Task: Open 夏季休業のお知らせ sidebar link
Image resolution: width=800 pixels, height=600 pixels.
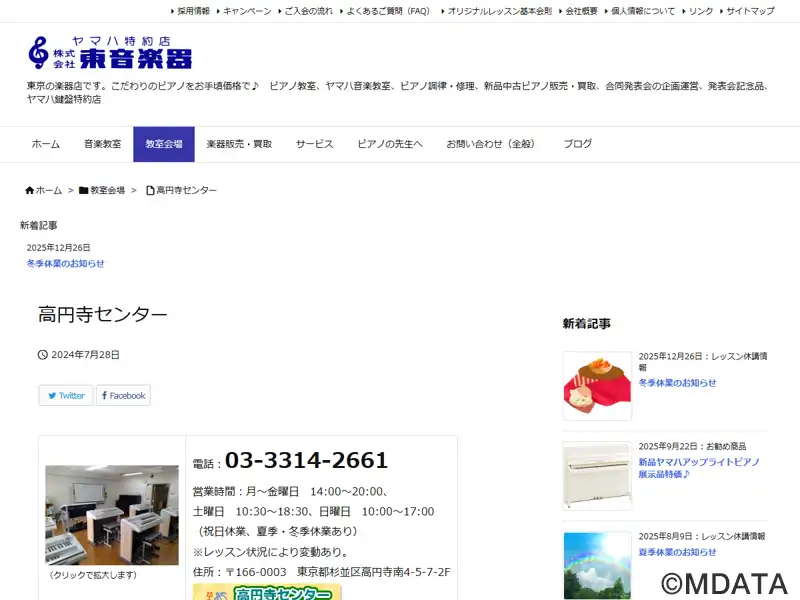Action: pyautogui.click(x=678, y=552)
